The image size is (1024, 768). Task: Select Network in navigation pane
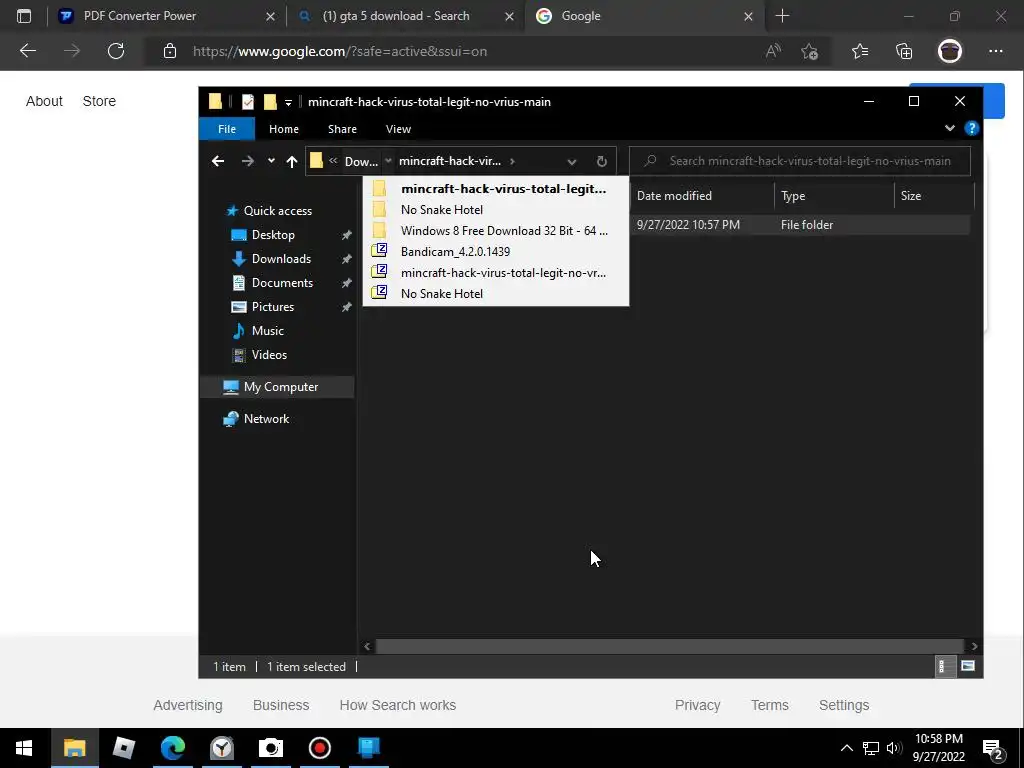266,419
